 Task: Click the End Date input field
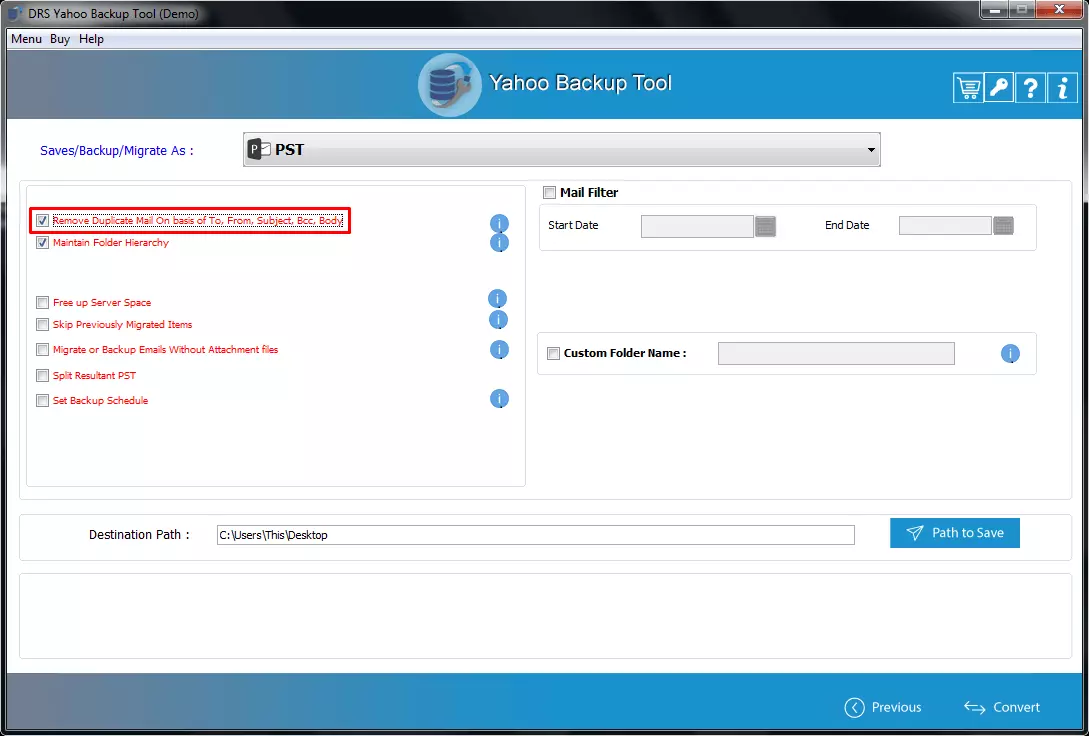tap(945, 225)
